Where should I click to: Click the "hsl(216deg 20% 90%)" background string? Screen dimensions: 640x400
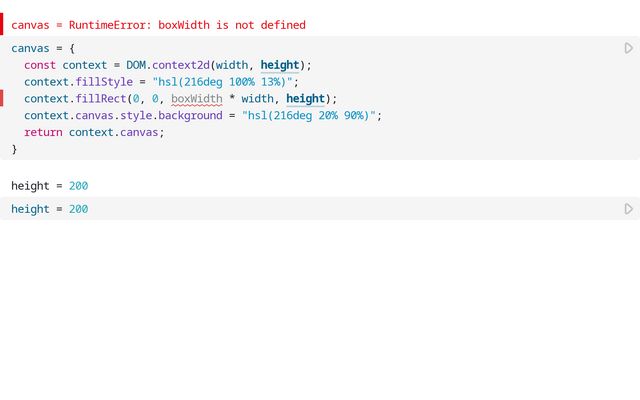(x=309, y=116)
